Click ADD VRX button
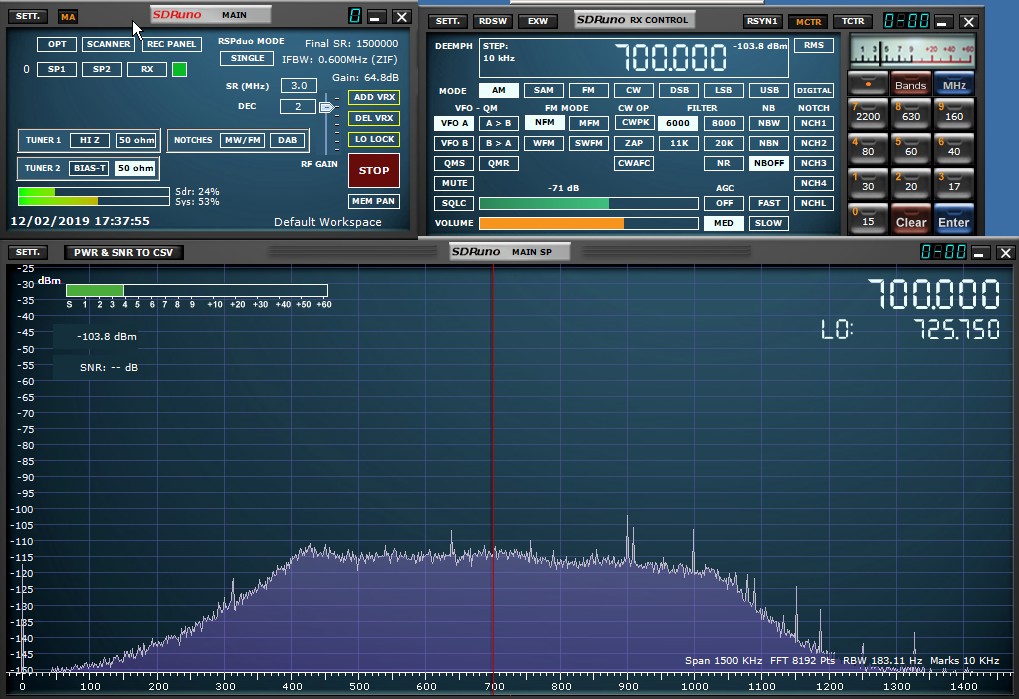 [x=374, y=97]
